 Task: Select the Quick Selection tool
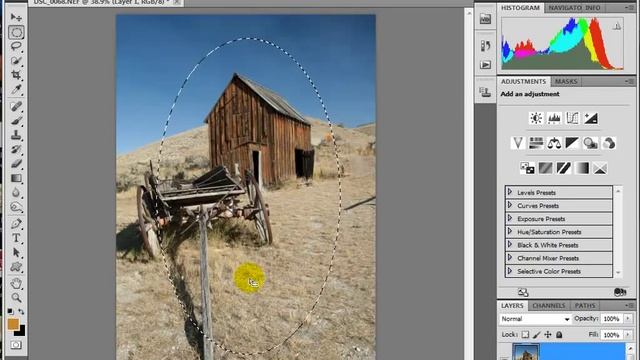[16, 61]
